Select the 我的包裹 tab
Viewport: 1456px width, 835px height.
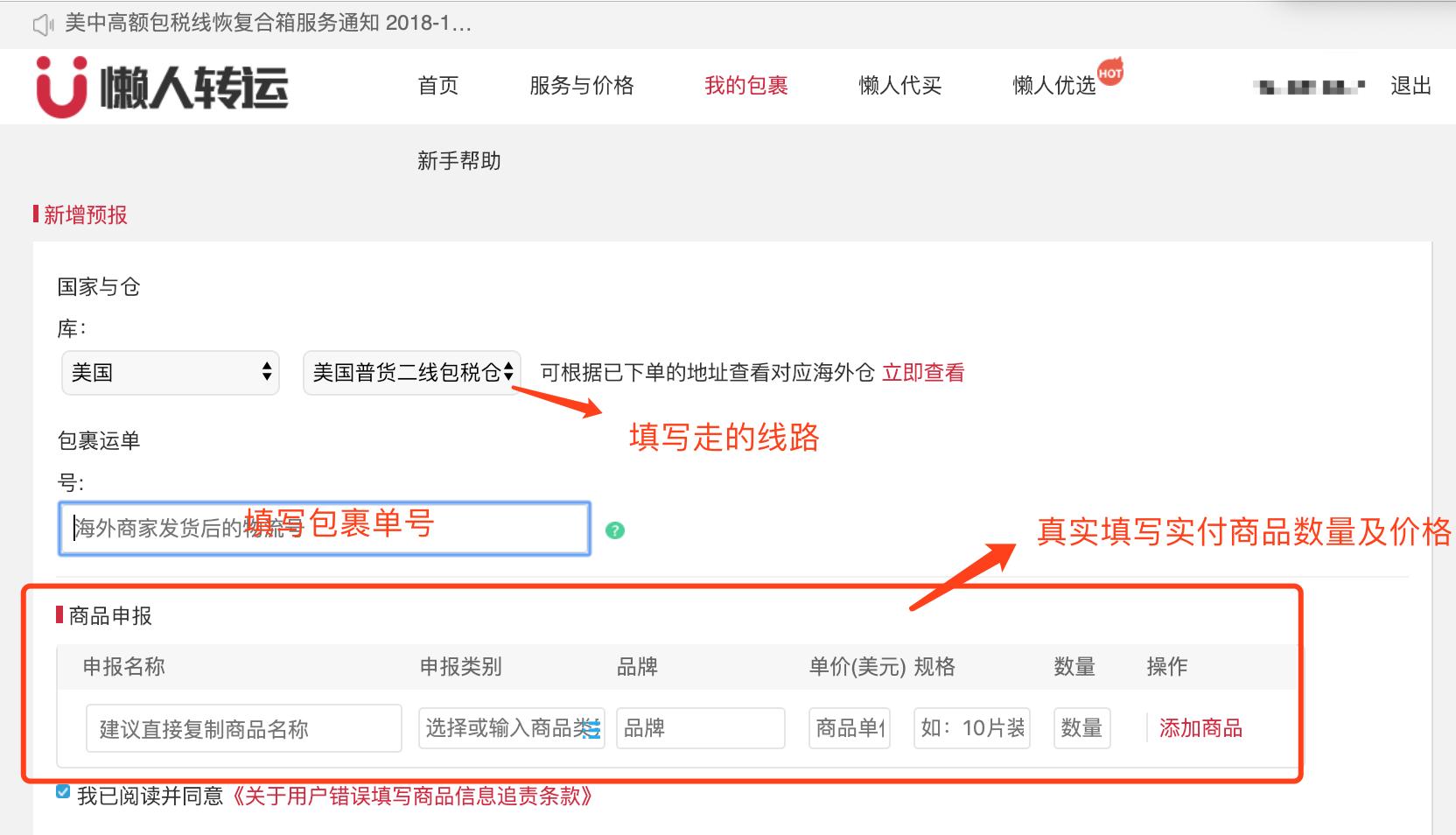[x=745, y=86]
